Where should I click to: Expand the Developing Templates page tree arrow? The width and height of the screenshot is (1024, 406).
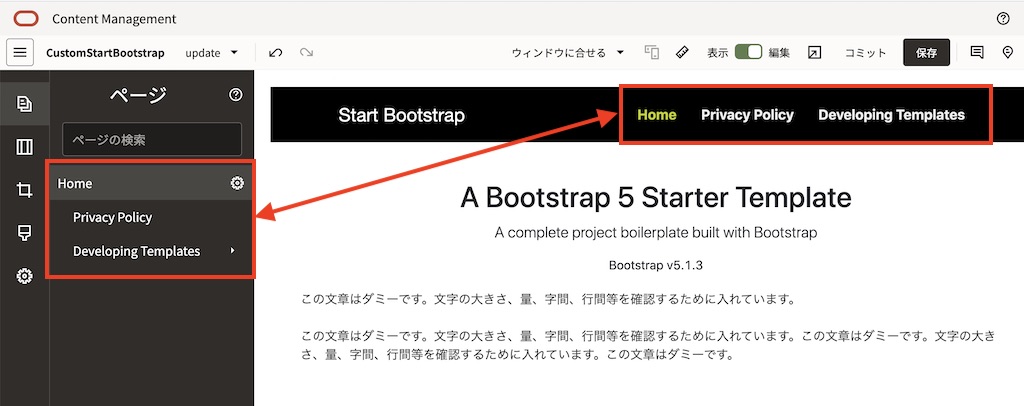tap(233, 251)
